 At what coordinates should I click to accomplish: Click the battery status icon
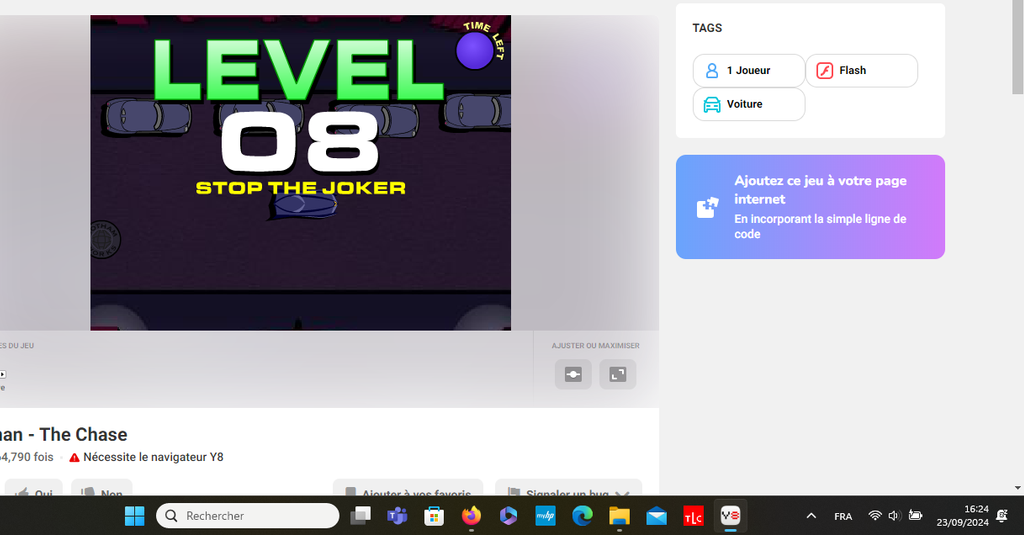916,516
